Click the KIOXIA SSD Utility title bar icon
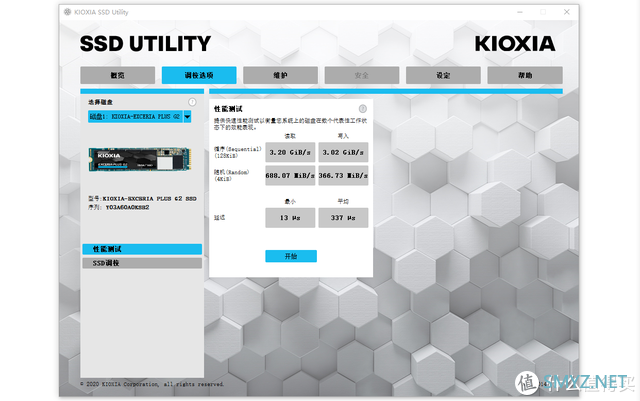The width and height of the screenshot is (640, 401). [x=67, y=12]
